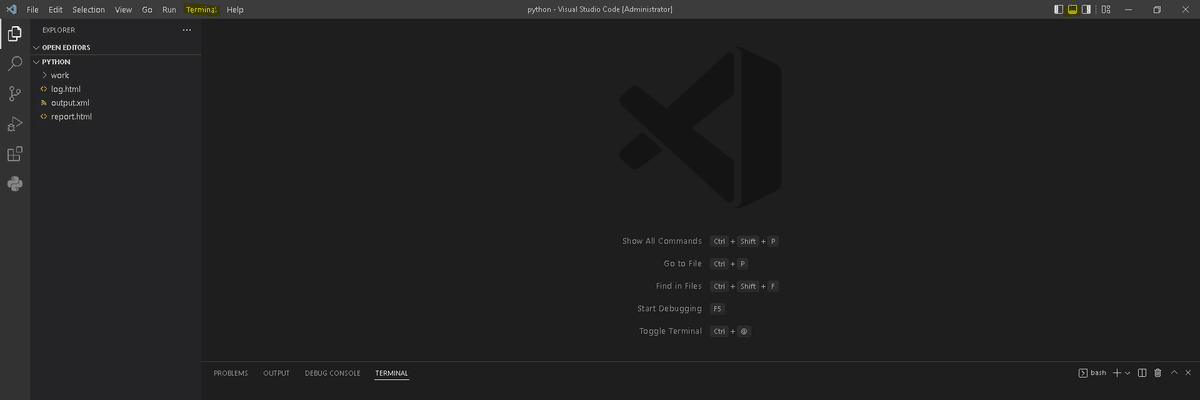Open the Explorer view in activity bar
The width and height of the screenshot is (1200, 400).
click(15, 34)
